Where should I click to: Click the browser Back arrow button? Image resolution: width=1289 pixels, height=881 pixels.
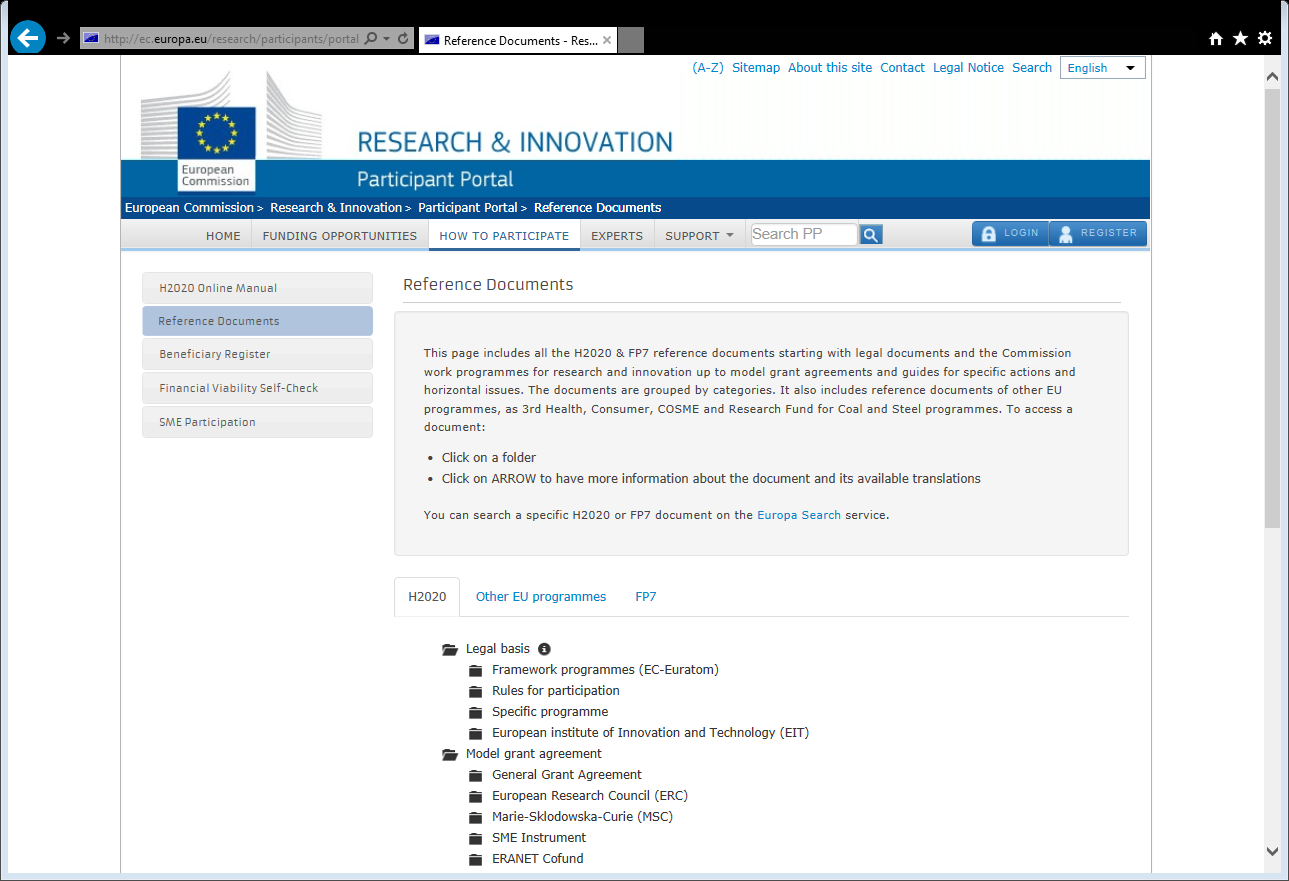pyautogui.click(x=28, y=38)
